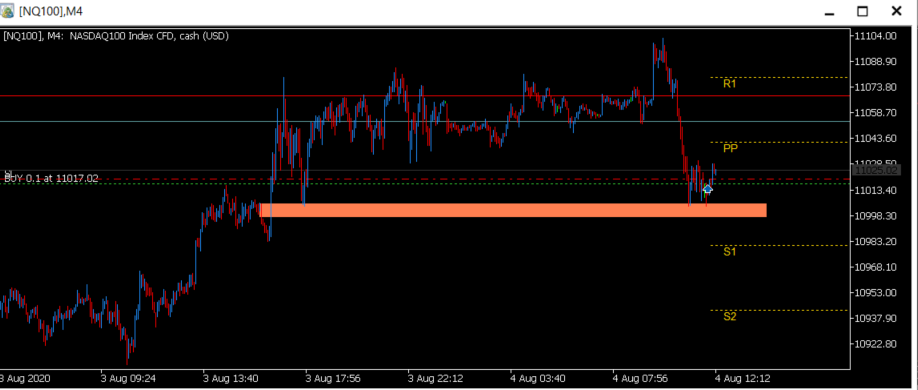
Task: Click the 4 Aug 12:12 time label
Action: [742, 378]
